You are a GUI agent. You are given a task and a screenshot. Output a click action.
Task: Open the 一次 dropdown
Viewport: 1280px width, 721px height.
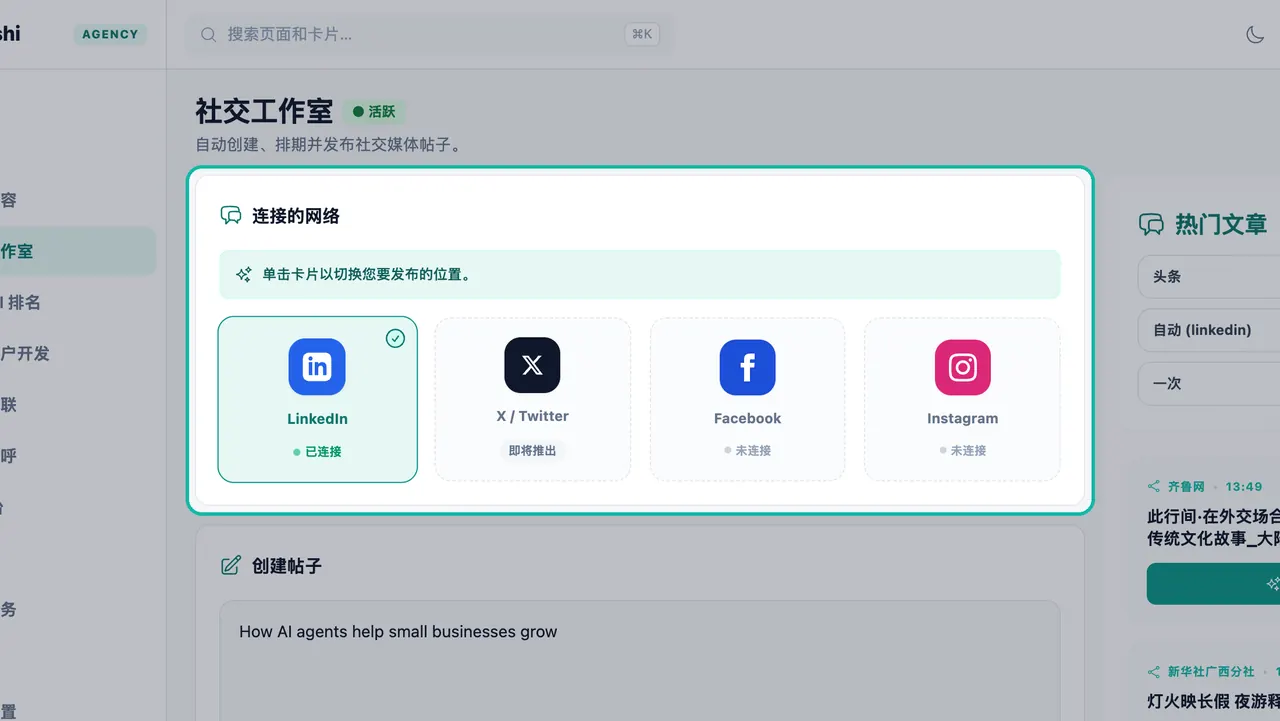(x=1209, y=383)
